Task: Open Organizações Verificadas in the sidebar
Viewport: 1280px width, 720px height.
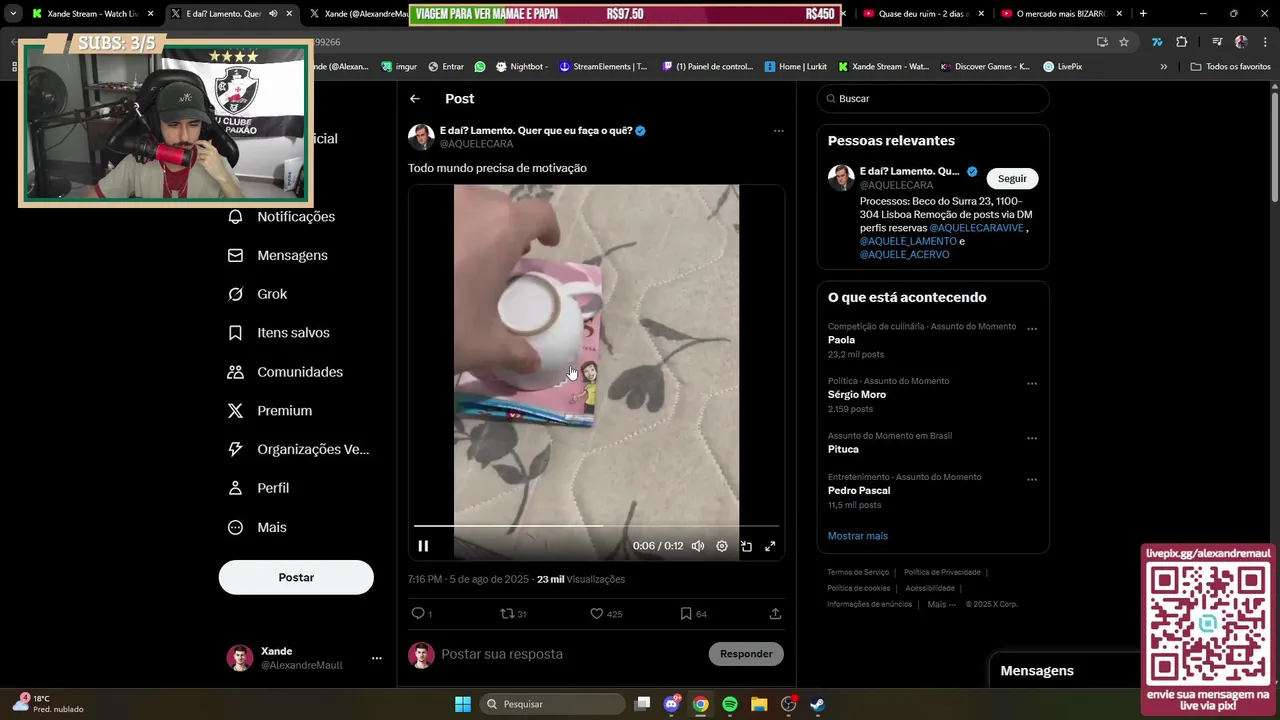Action: 299,450
